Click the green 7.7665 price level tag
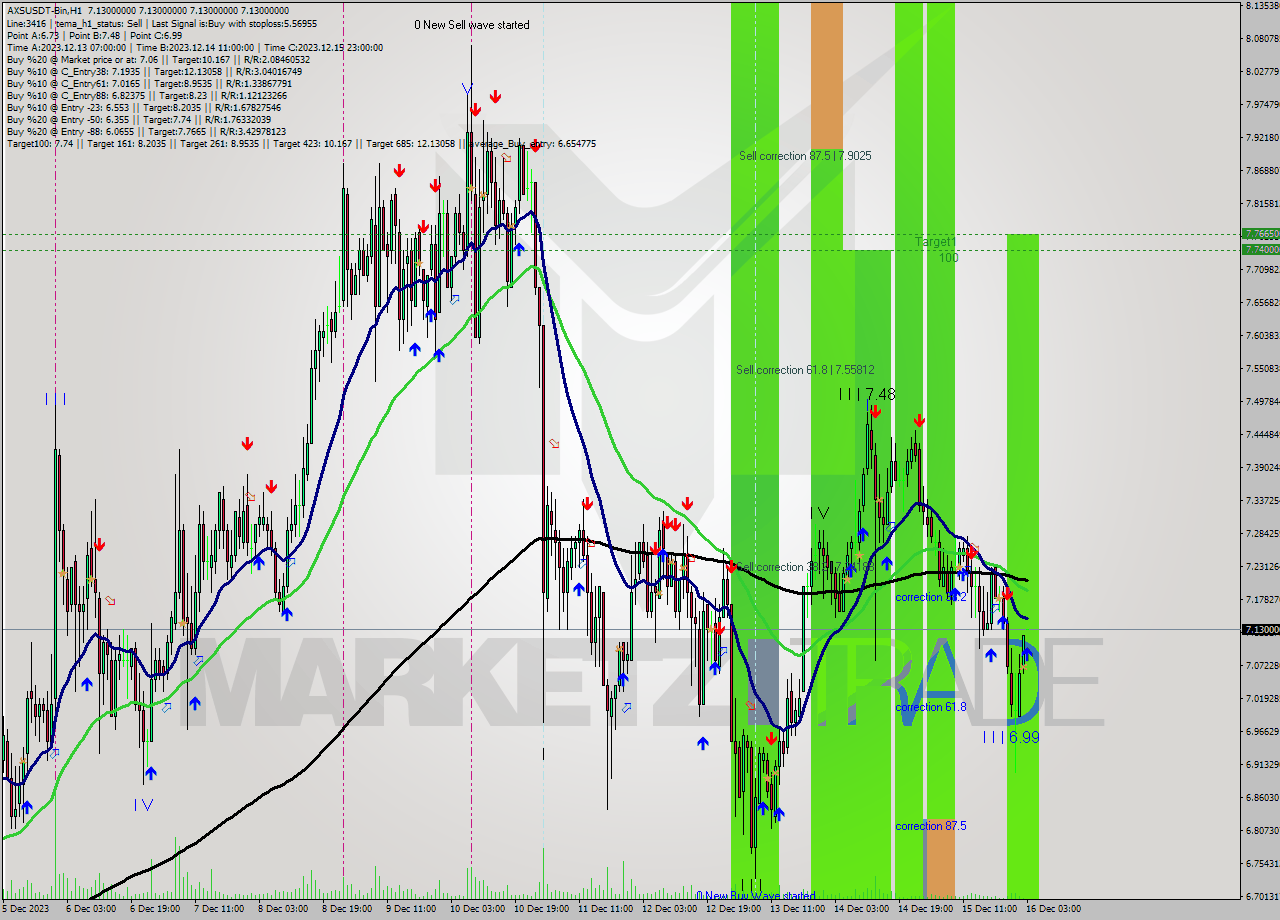This screenshot has height=920, width=1280. tap(1260, 233)
